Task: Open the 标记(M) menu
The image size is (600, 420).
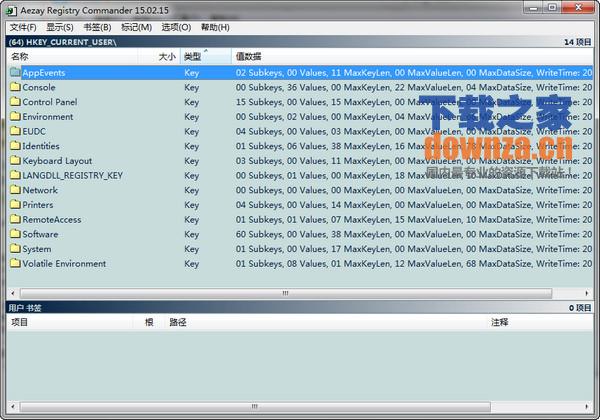Action: [137, 27]
